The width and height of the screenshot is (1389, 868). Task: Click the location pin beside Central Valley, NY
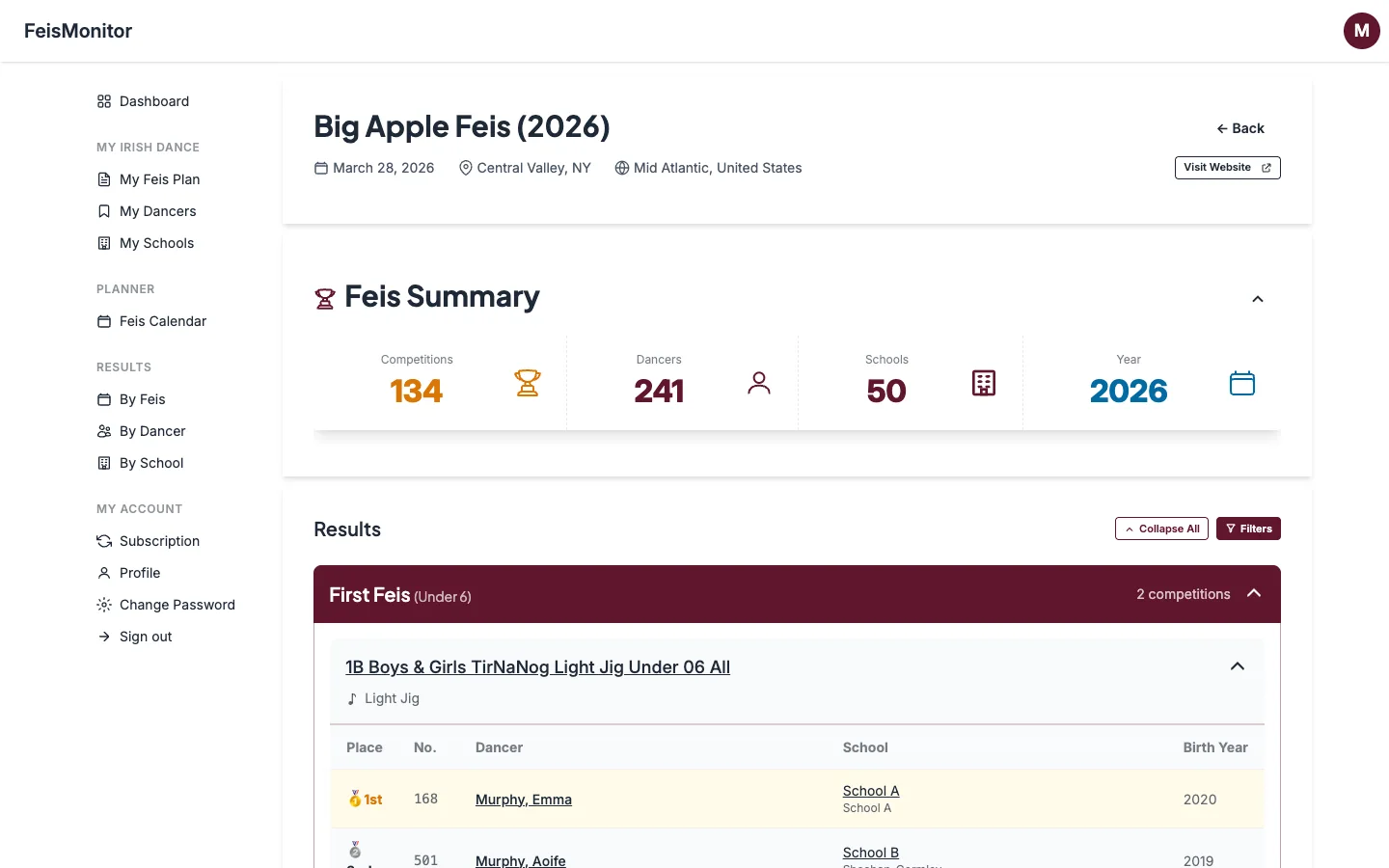pos(466,168)
